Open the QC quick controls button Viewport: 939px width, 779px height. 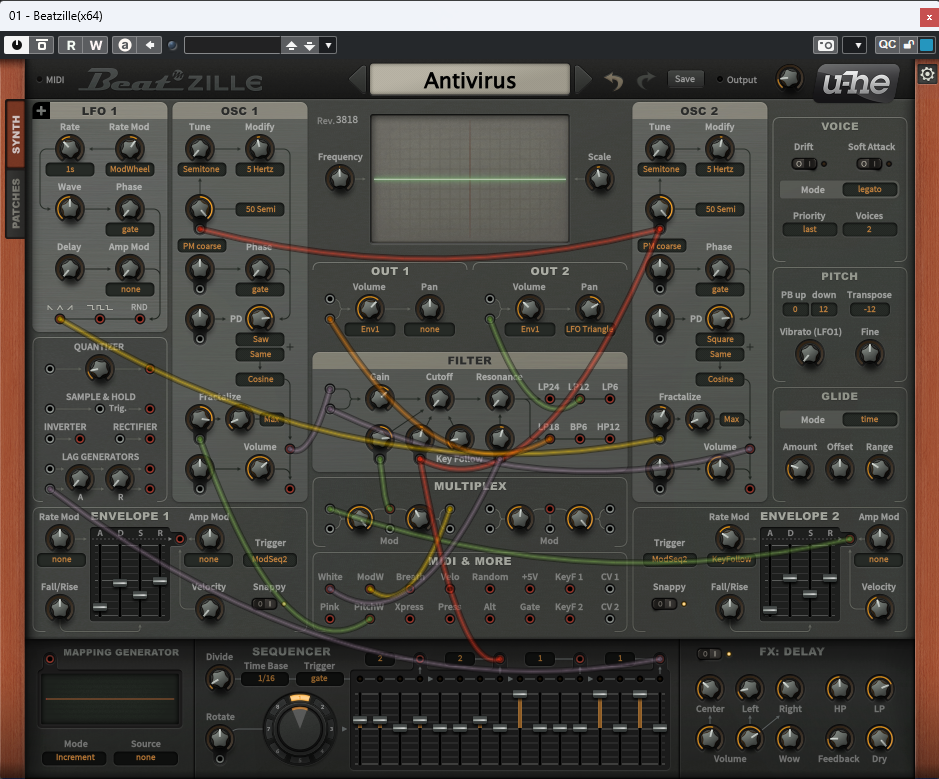pos(887,45)
